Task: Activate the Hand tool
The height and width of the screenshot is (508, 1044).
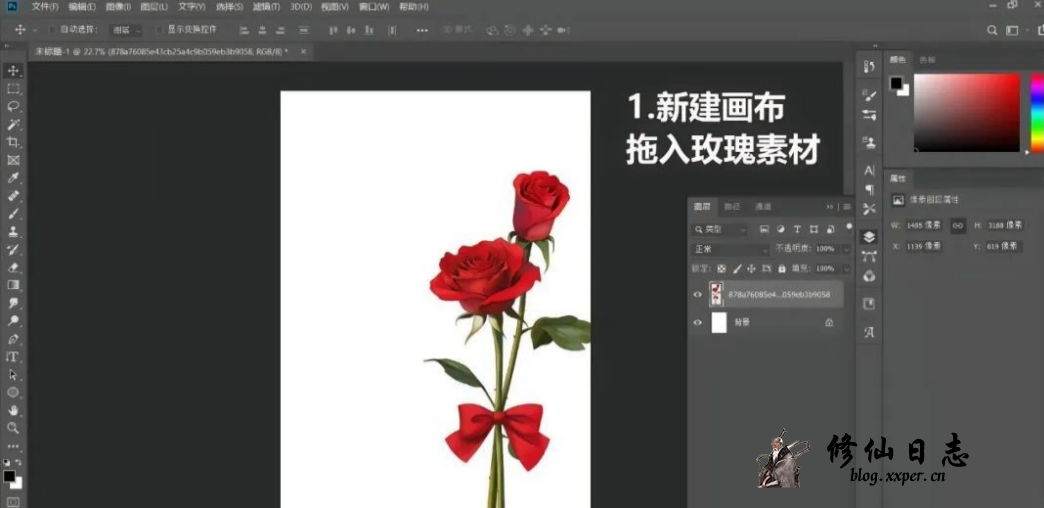Action: click(13, 410)
